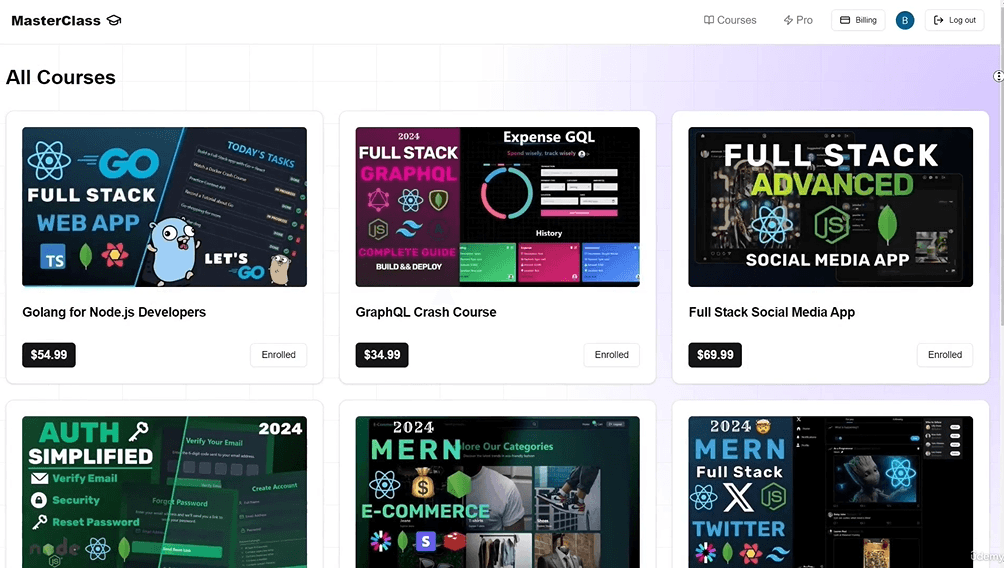
Task: Select the MERN E-Commerce course thumbnail
Action: click(x=497, y=492)
